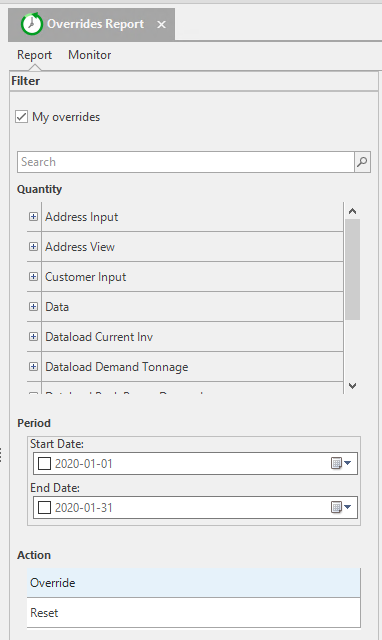Select the Customer Input quantity row
382x640 pixels.
[x=192, y=277]
